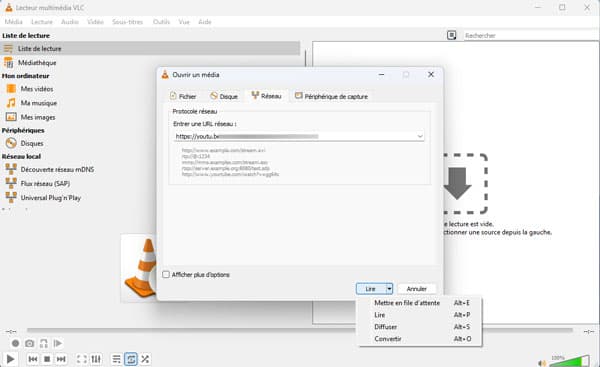Toggle the playlist view icon
The width and height of the screenshot is (600, 367).
click(116, 359)
